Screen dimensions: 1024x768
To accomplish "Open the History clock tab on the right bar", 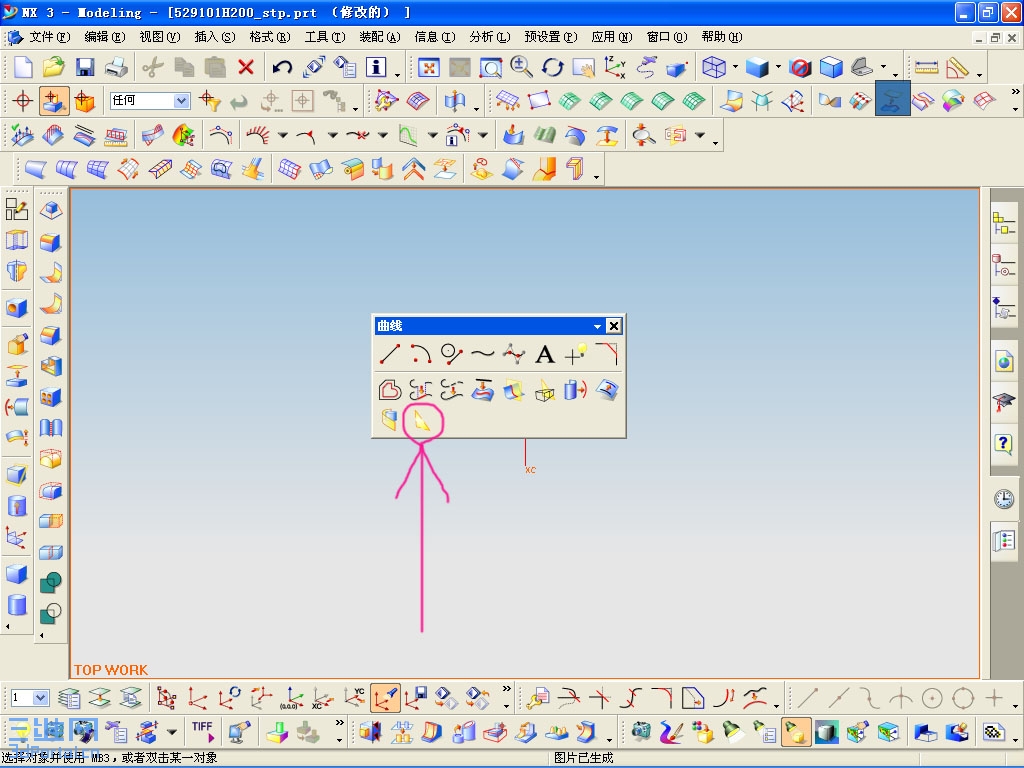I will tap(1004, 500).
